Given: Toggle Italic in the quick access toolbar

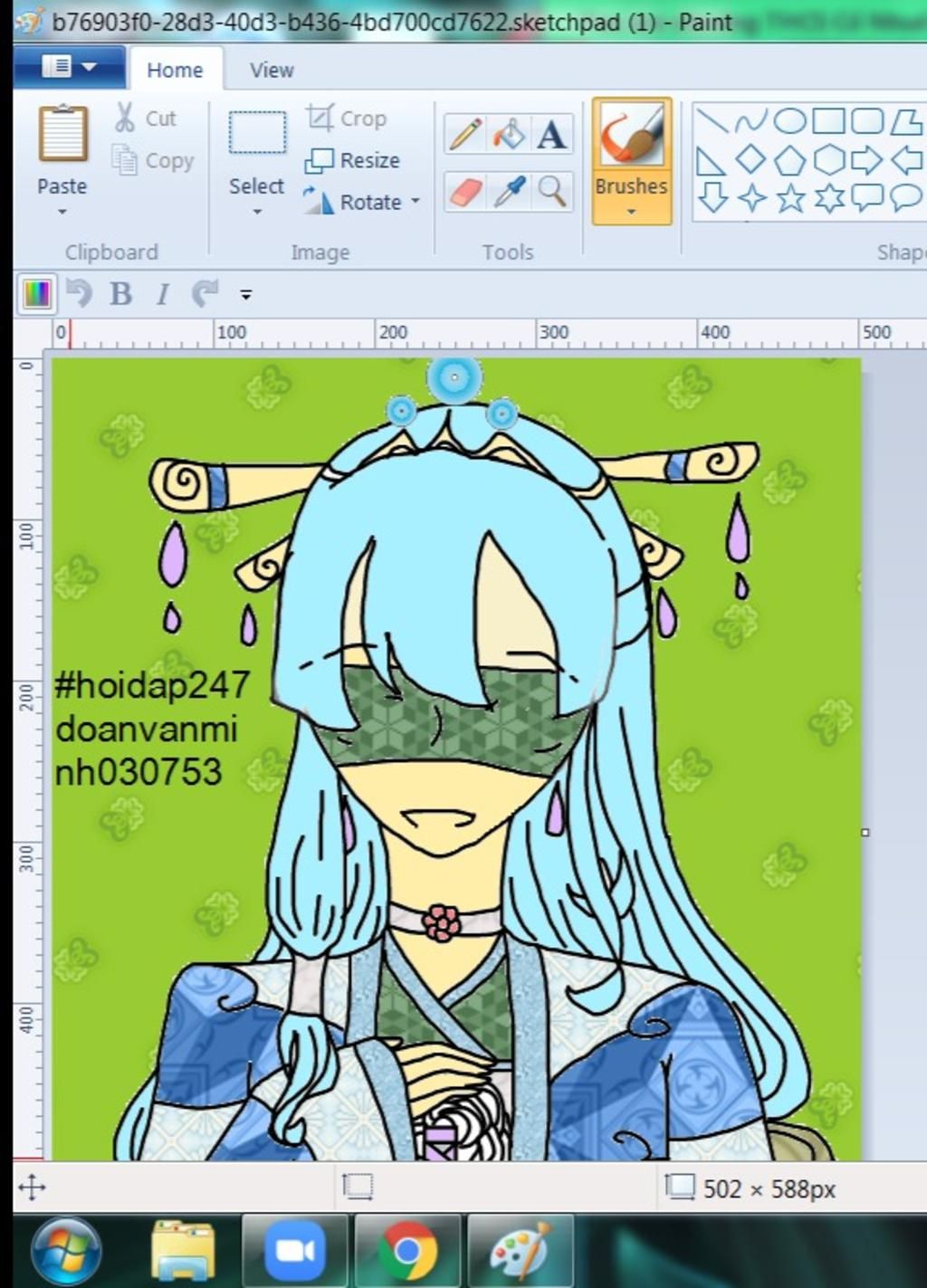Looking at the screenshot, I should point(163,293).
